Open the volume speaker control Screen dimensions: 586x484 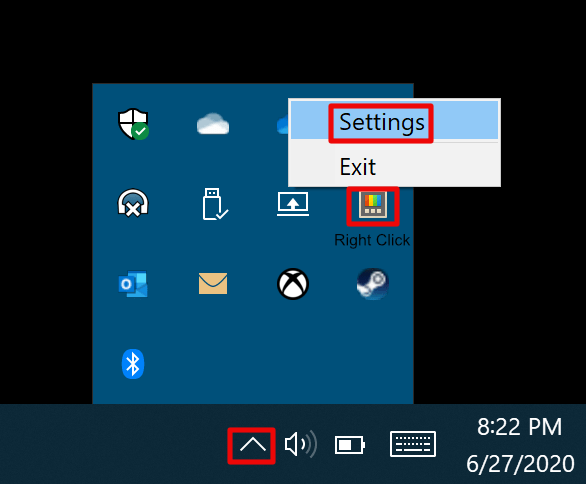tap(300, 444)
